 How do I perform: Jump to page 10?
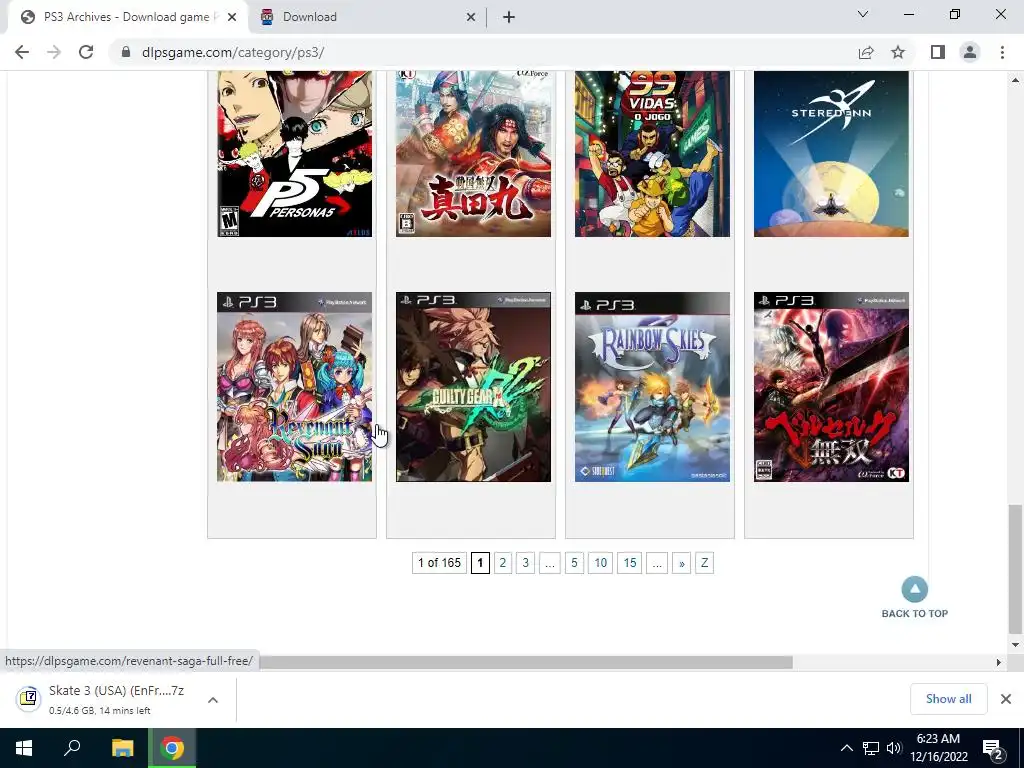(x=601, y=563)
